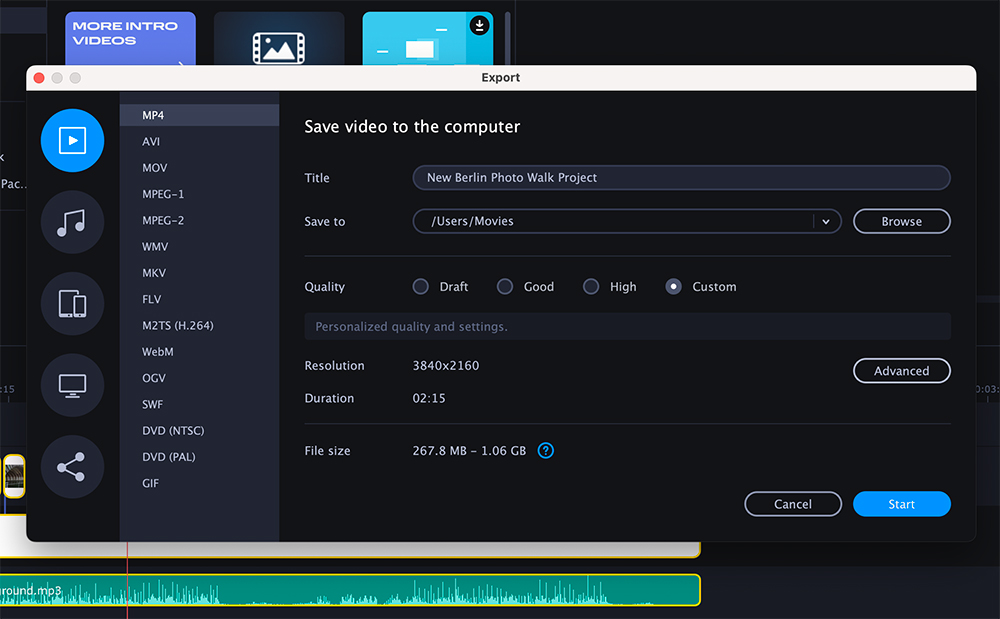Select the Good quality option
Screen dimensions: 1000x619
[x=504, y=287]
